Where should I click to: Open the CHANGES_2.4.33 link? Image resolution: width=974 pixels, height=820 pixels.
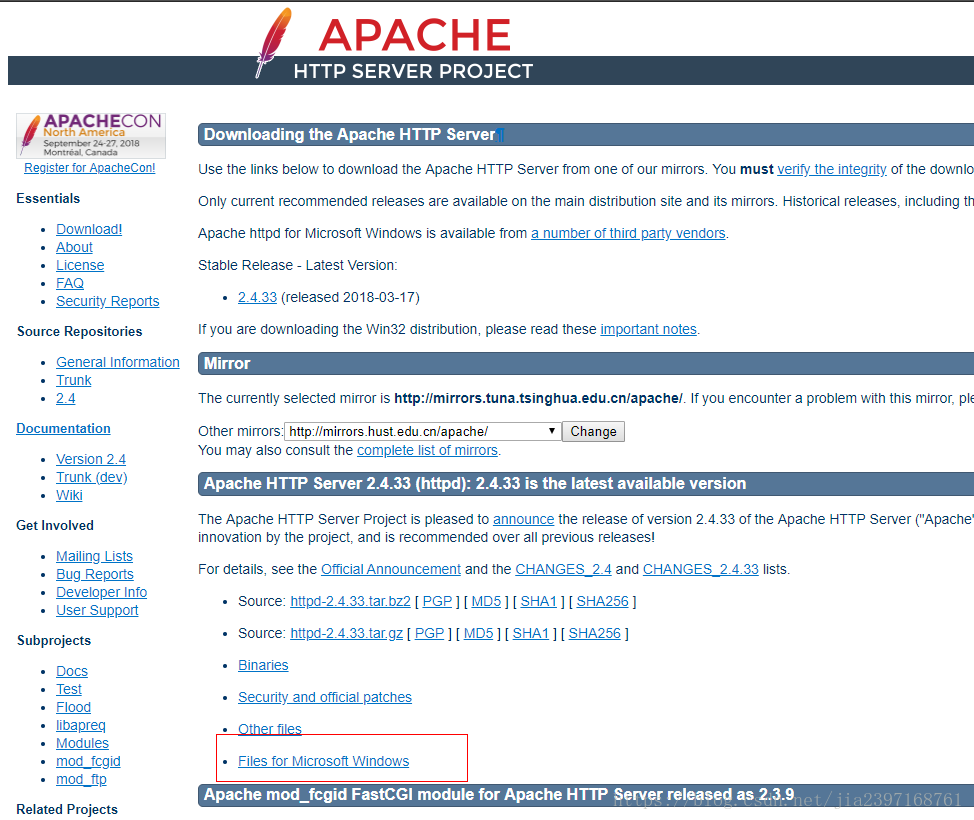pyautogui.click(x=701, y=570)
